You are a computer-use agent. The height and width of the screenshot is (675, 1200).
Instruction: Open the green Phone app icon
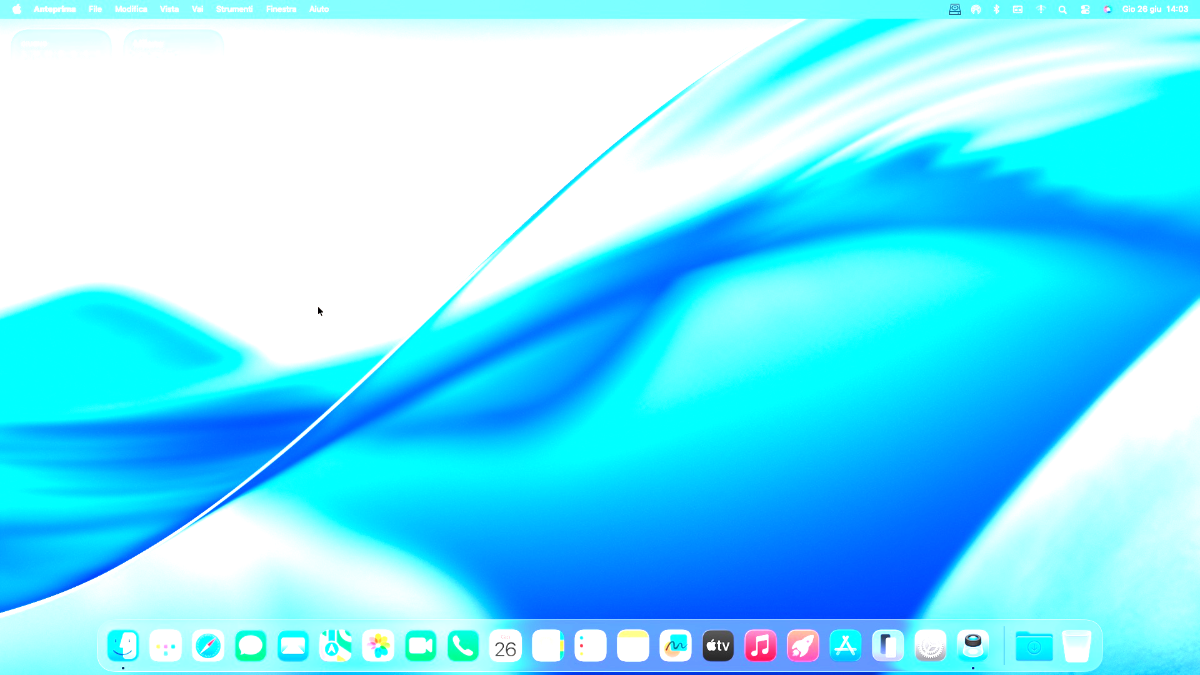pos(463,646)
